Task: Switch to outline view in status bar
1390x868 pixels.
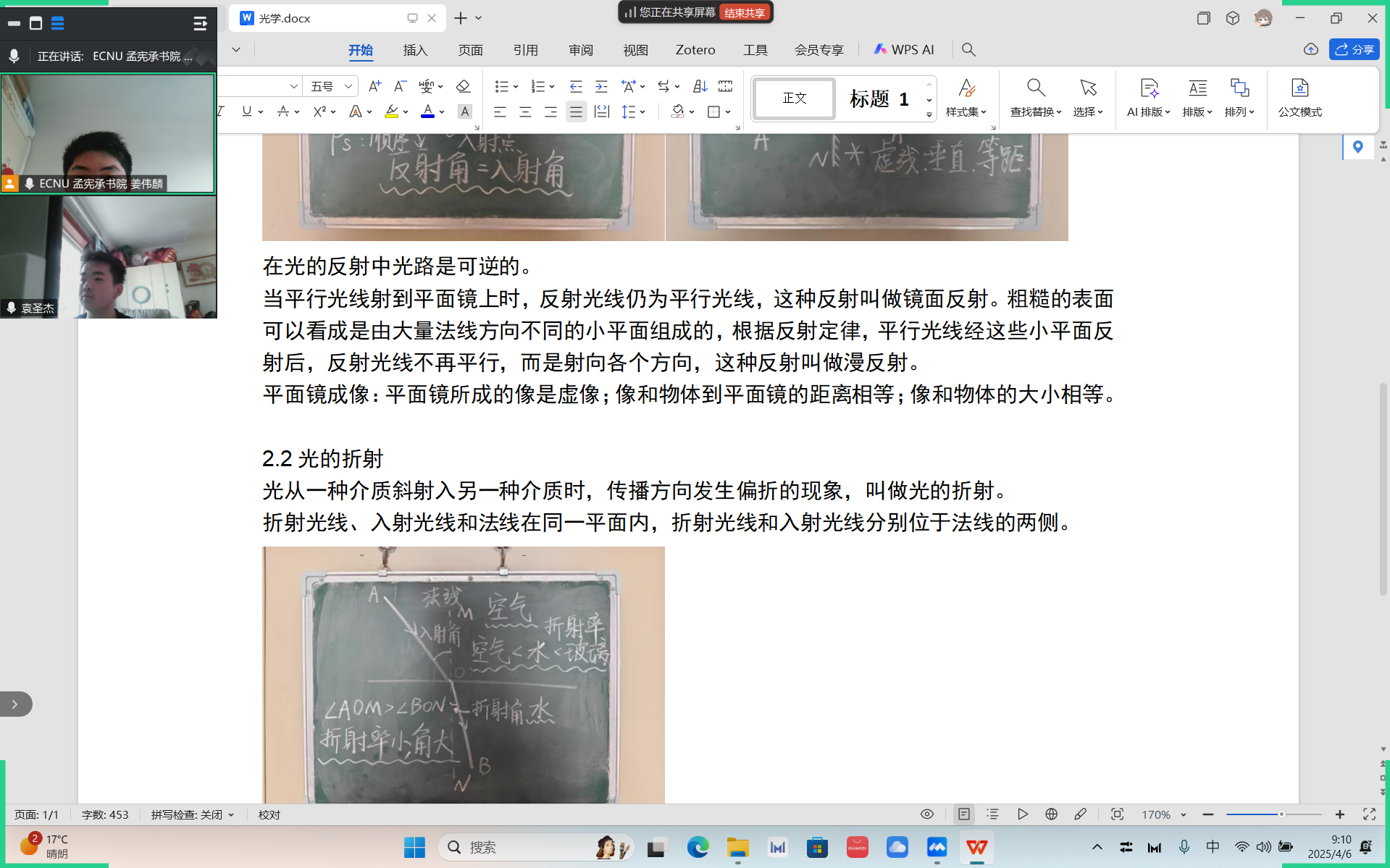Action: [x=992, y=814]
